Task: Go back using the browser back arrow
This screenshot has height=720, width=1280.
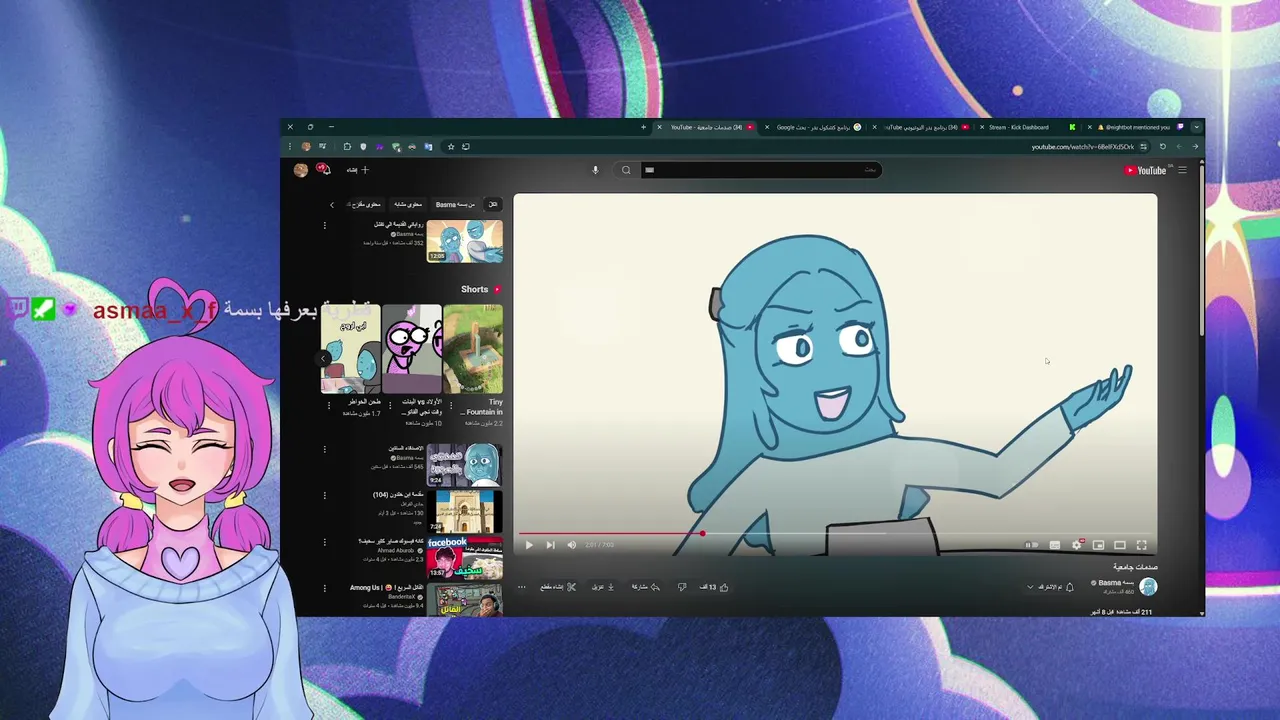Action: (x=1195, y=146)
